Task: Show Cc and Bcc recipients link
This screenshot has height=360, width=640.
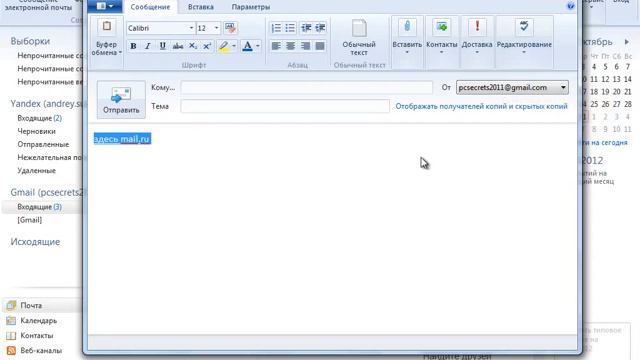Action: [x=481, y=106]
